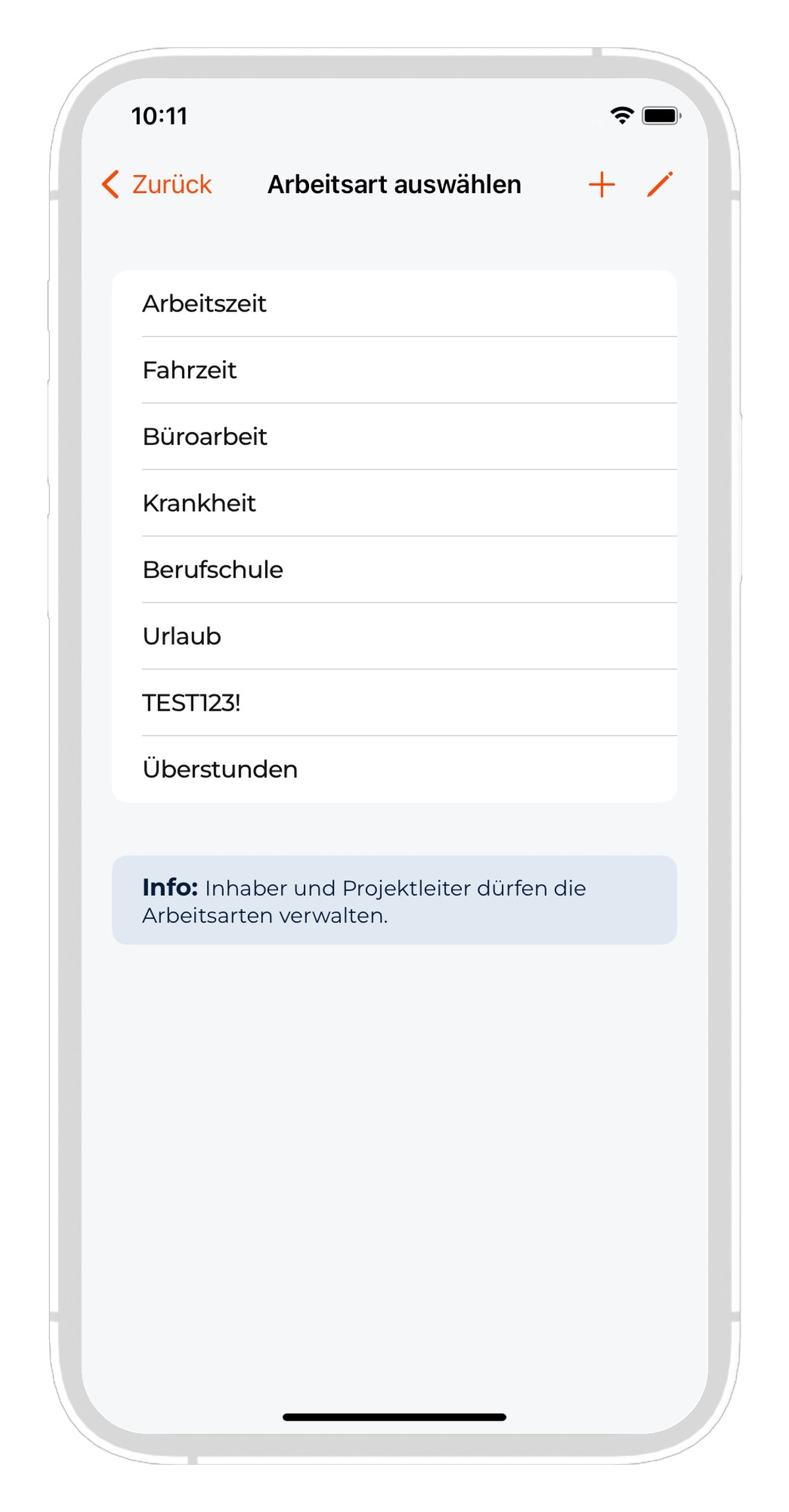Choose Fahrzeit from the list
Viewport: 789px width, 1512px height.
point(394,370)
